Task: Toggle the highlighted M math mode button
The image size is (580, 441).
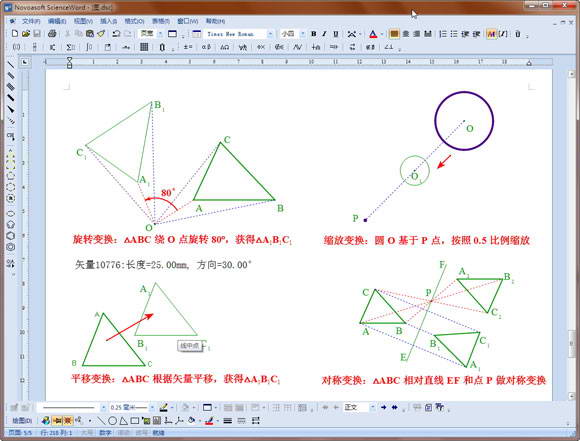Action: [491, 34]
